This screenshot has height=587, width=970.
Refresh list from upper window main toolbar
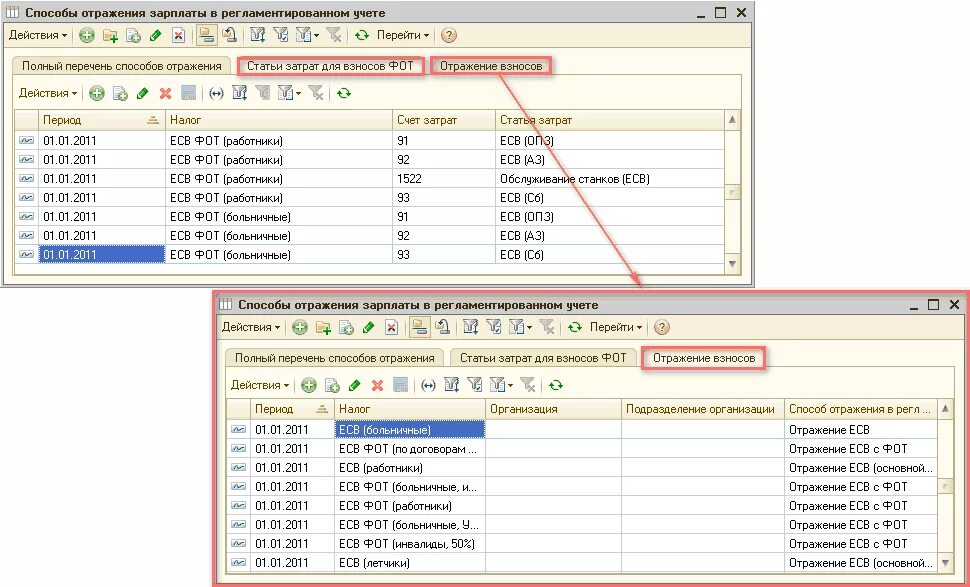coord(362,35)
